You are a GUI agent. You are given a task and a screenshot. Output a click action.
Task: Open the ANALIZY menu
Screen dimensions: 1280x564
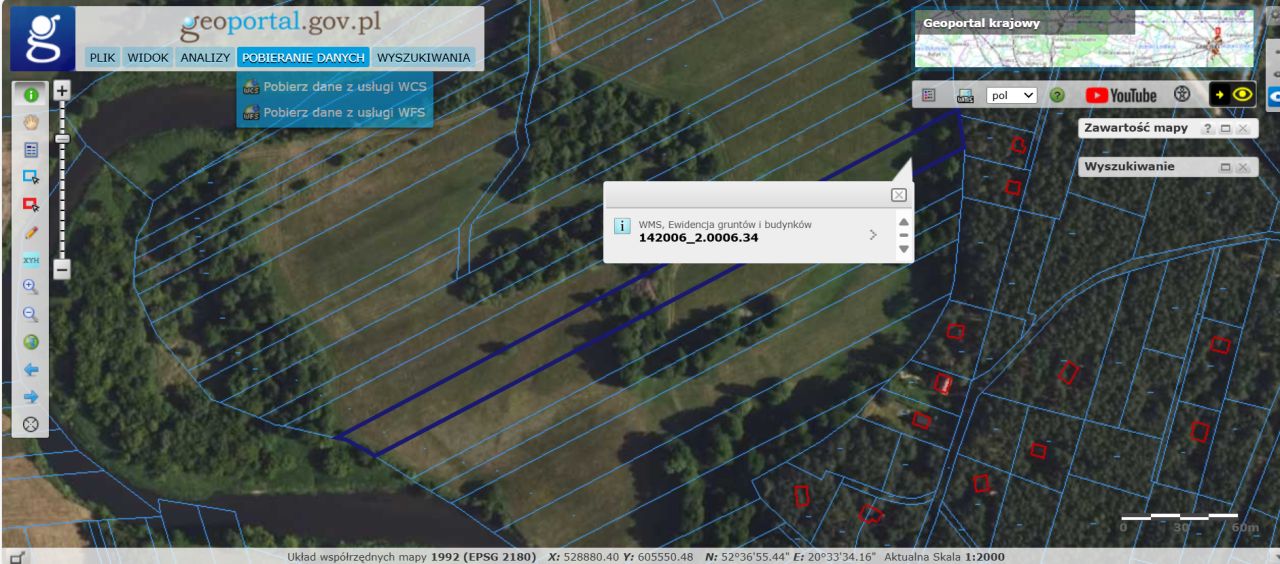click(205, 58)
